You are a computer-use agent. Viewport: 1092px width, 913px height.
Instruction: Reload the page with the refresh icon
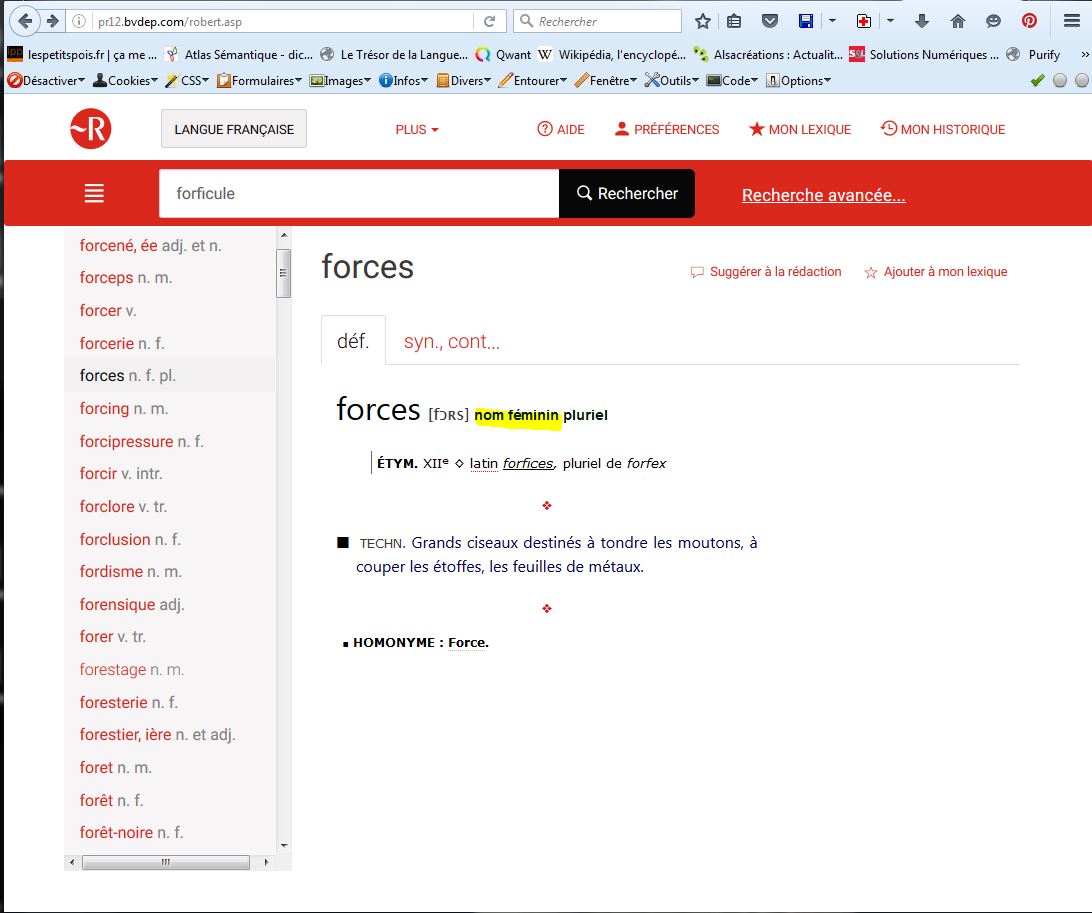click(489, 21)
